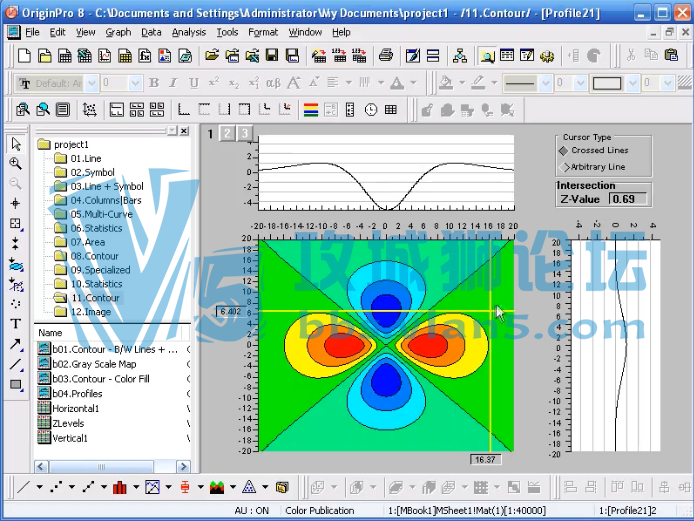This screenshot has height=521, width=694.
Task: Select the Line drawing tool
Action: coord(15,365)
